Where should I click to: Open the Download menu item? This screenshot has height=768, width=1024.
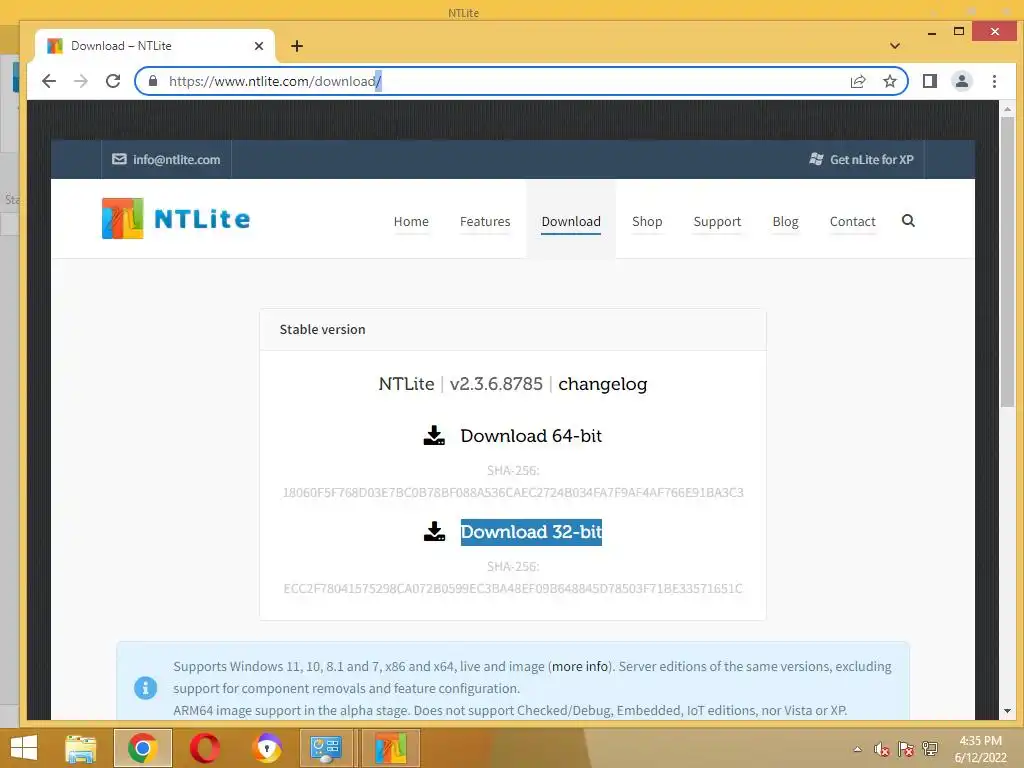point(571,221)
